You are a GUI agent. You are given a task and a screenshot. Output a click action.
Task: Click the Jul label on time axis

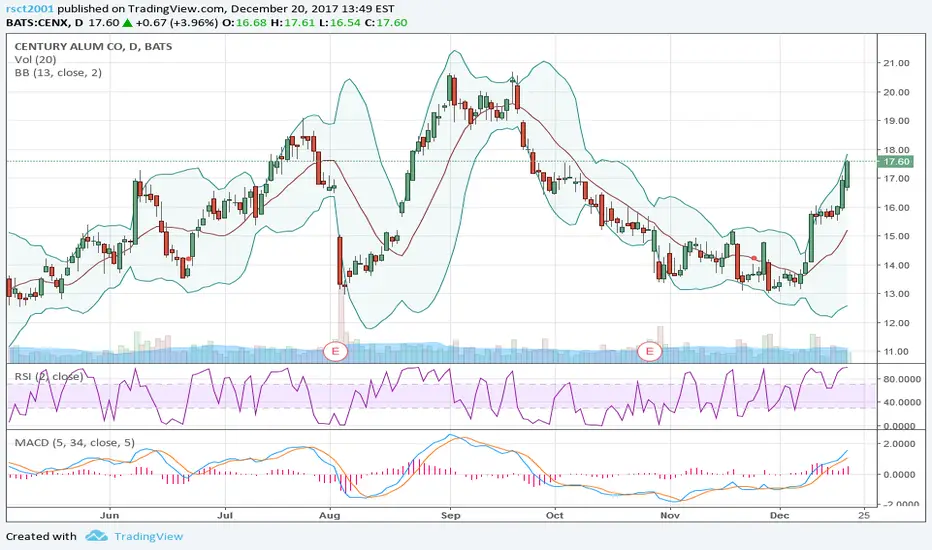(225, 516)
